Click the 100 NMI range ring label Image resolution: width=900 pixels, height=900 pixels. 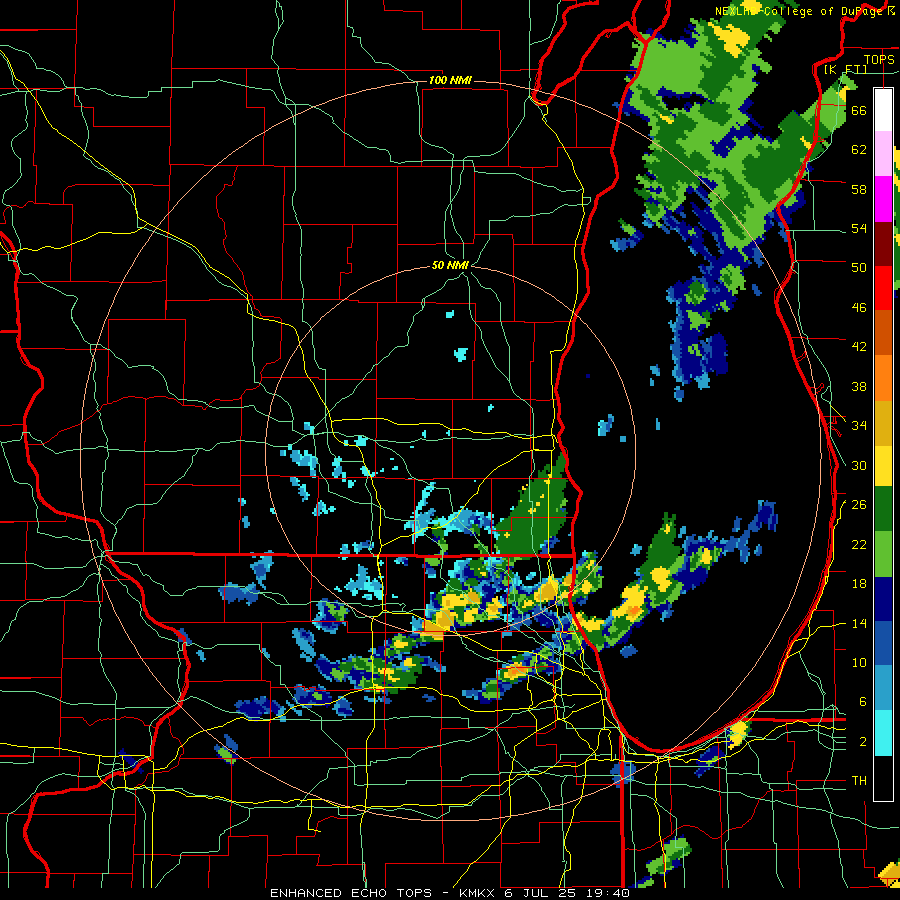click(x=450, y=80)
